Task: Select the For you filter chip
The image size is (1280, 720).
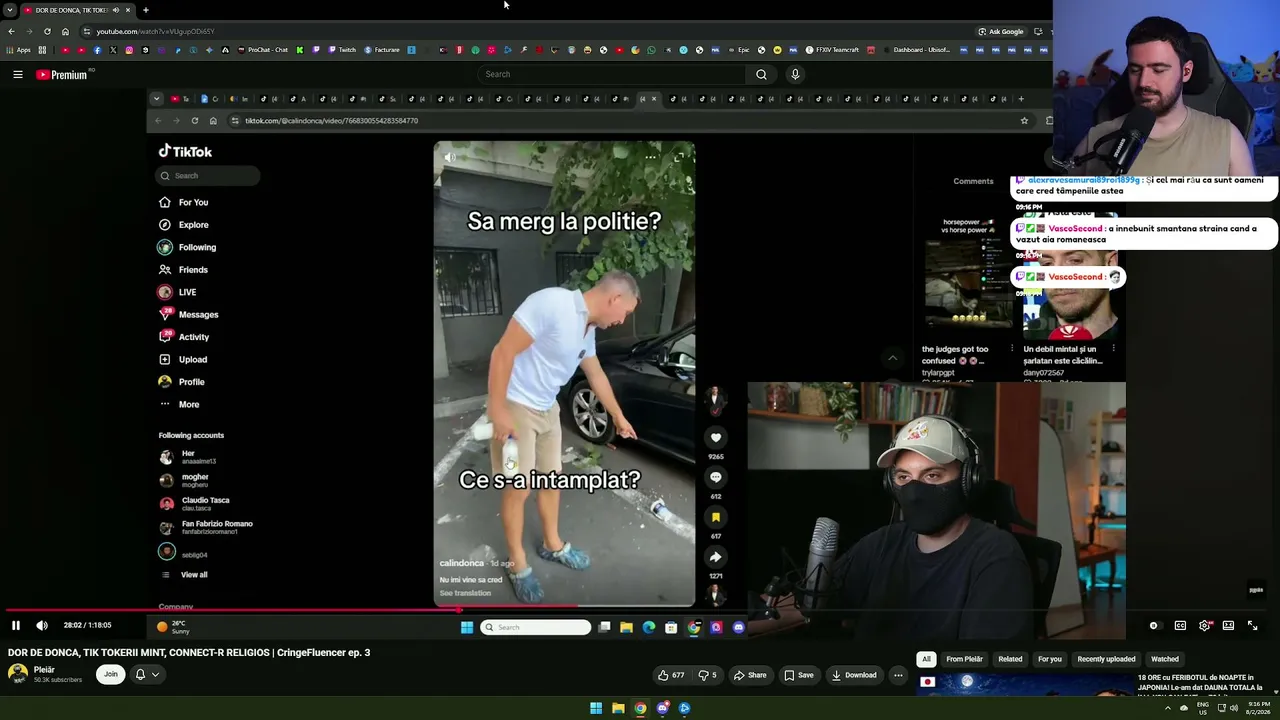Action: tap(1049, 659)
